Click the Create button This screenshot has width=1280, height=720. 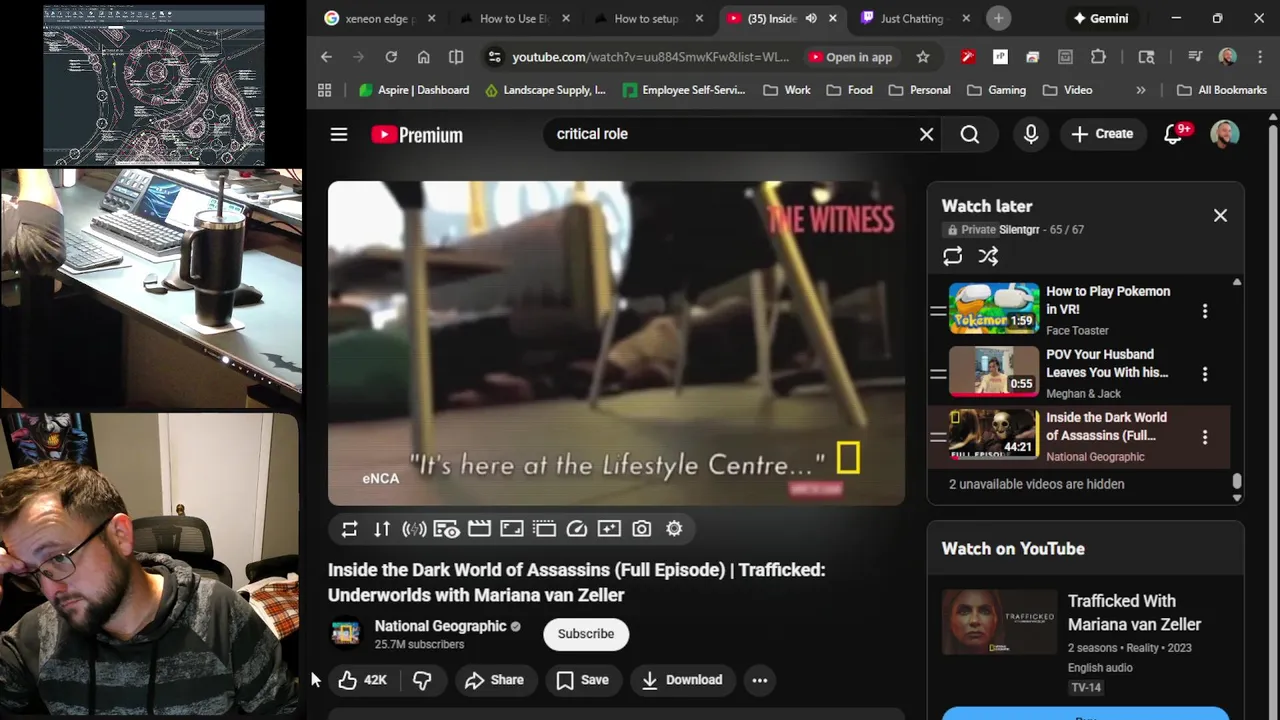[x=1102, y=134]
